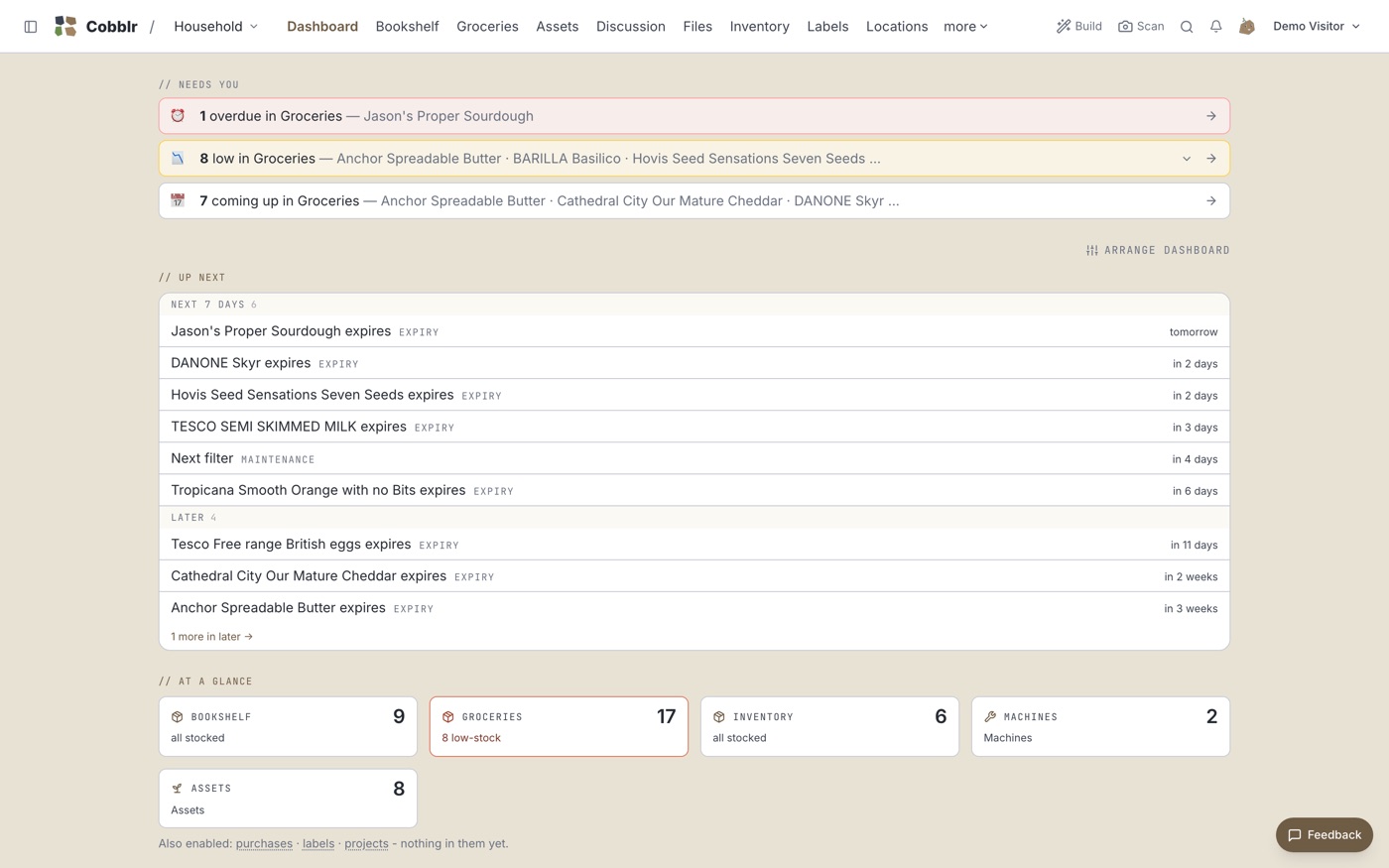Open the Bookshelf tab
The image size is (1389, 868).
tap(407, 27)
